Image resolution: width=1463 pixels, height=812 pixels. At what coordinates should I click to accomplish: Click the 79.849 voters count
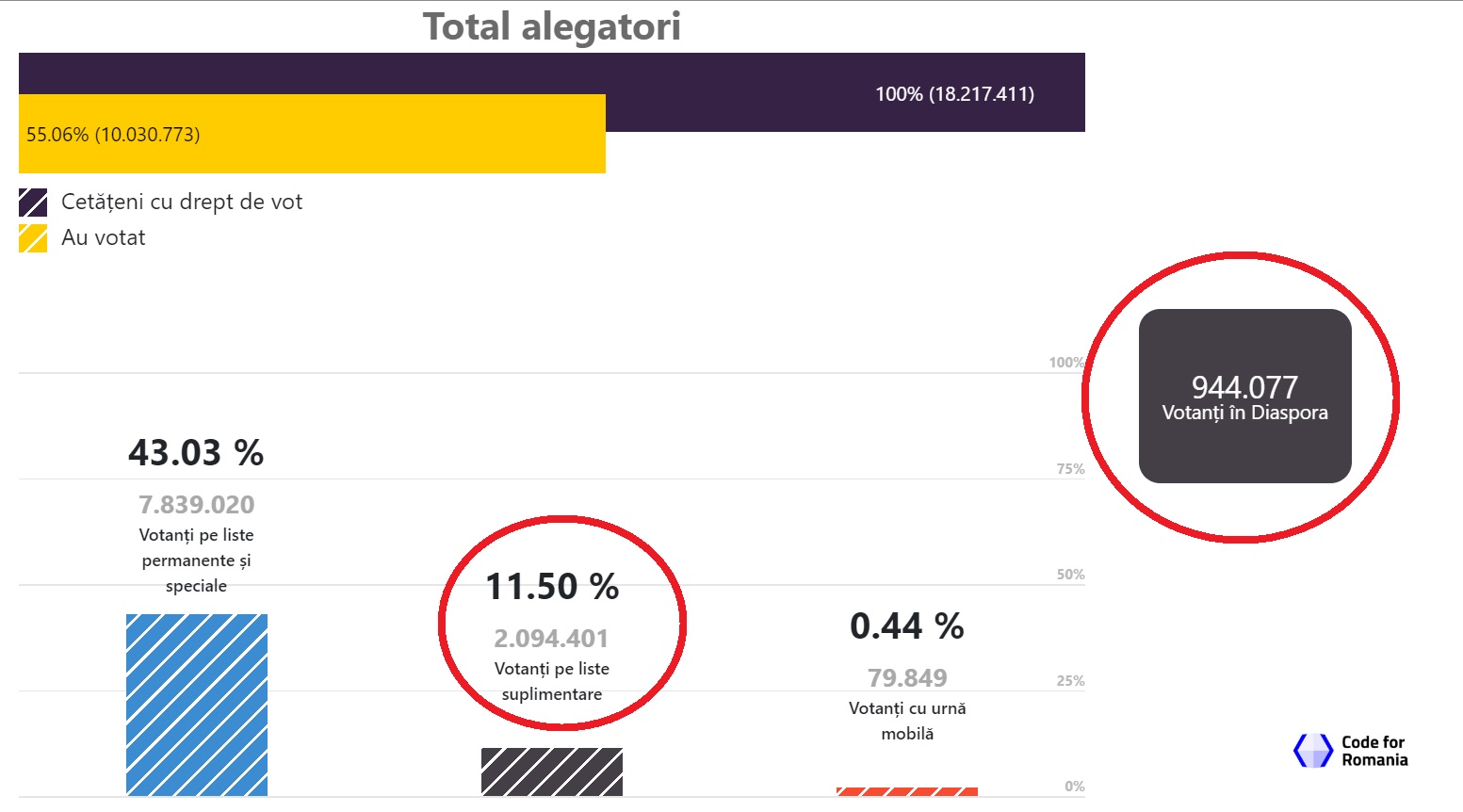click(907, 678)
